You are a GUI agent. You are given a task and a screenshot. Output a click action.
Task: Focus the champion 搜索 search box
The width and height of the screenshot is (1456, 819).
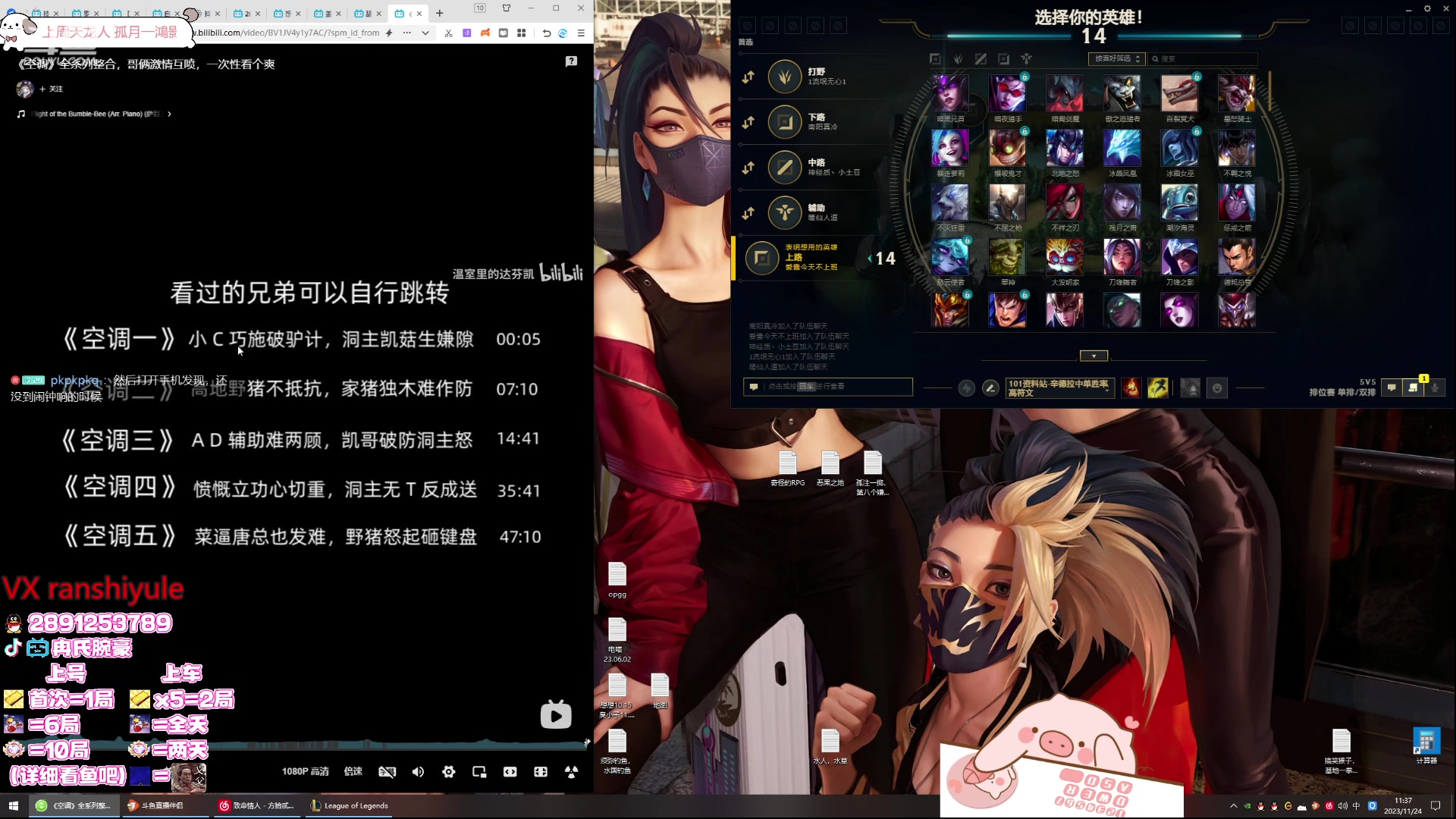[x=1203, y=59]
